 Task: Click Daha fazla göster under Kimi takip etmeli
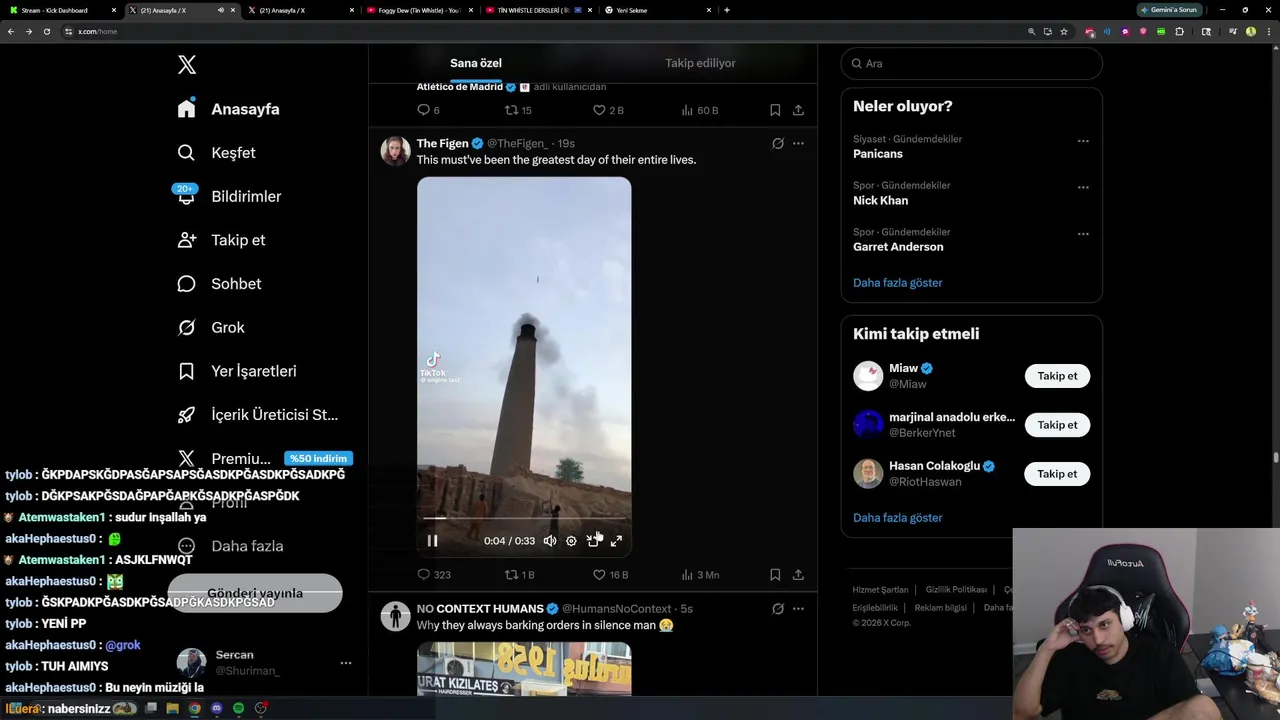tap(898, 518)
